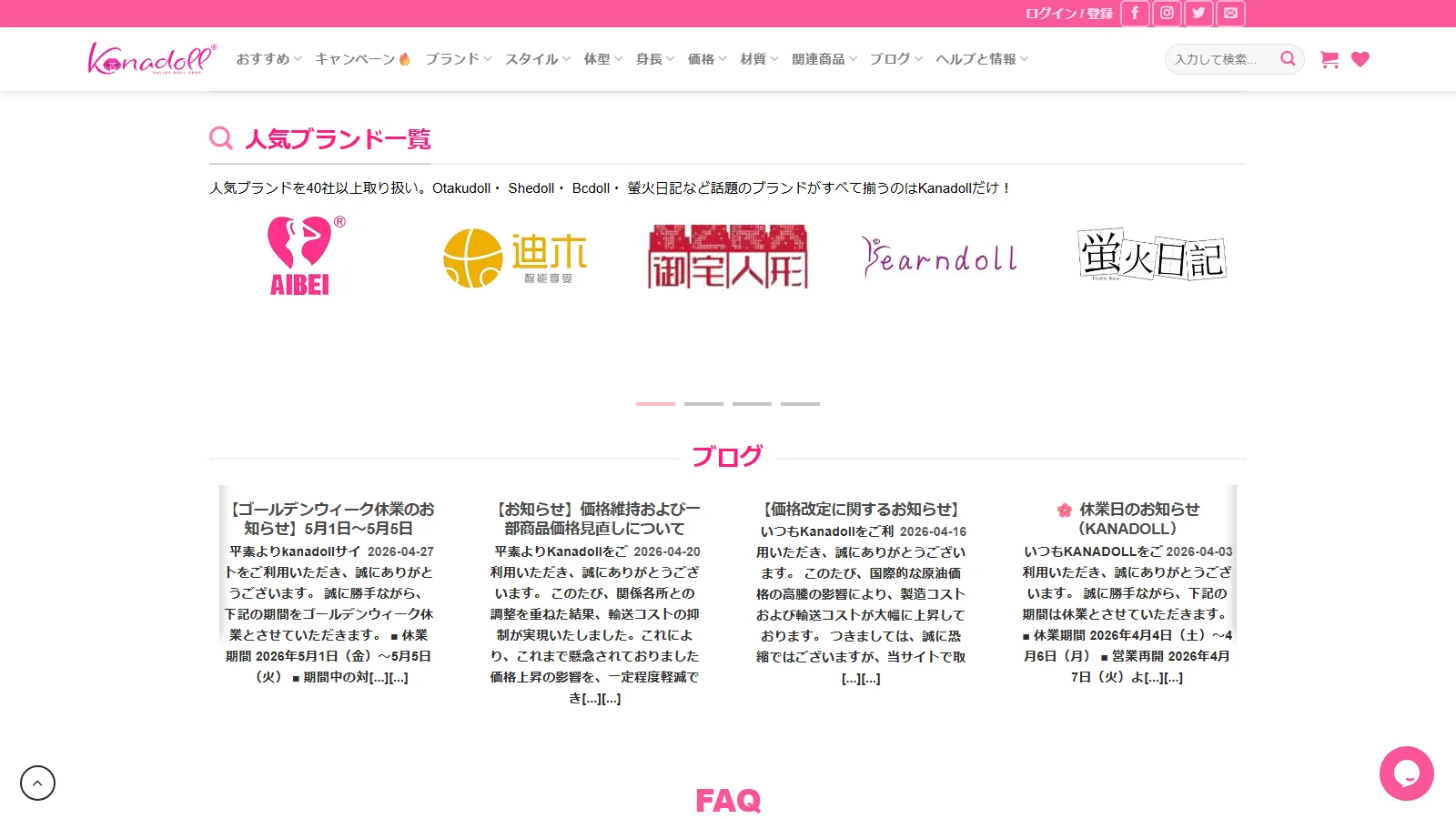
Task: Expand the 価格 dropdown
Action: pyautogui.click(x=707, y=59)
